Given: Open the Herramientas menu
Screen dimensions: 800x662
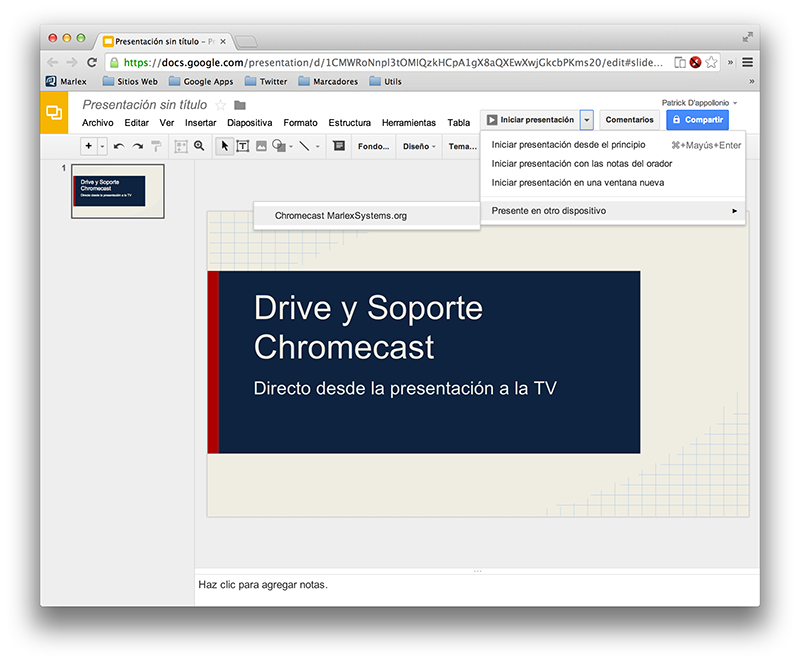Looking at the screenshot, I should point(409,123).
